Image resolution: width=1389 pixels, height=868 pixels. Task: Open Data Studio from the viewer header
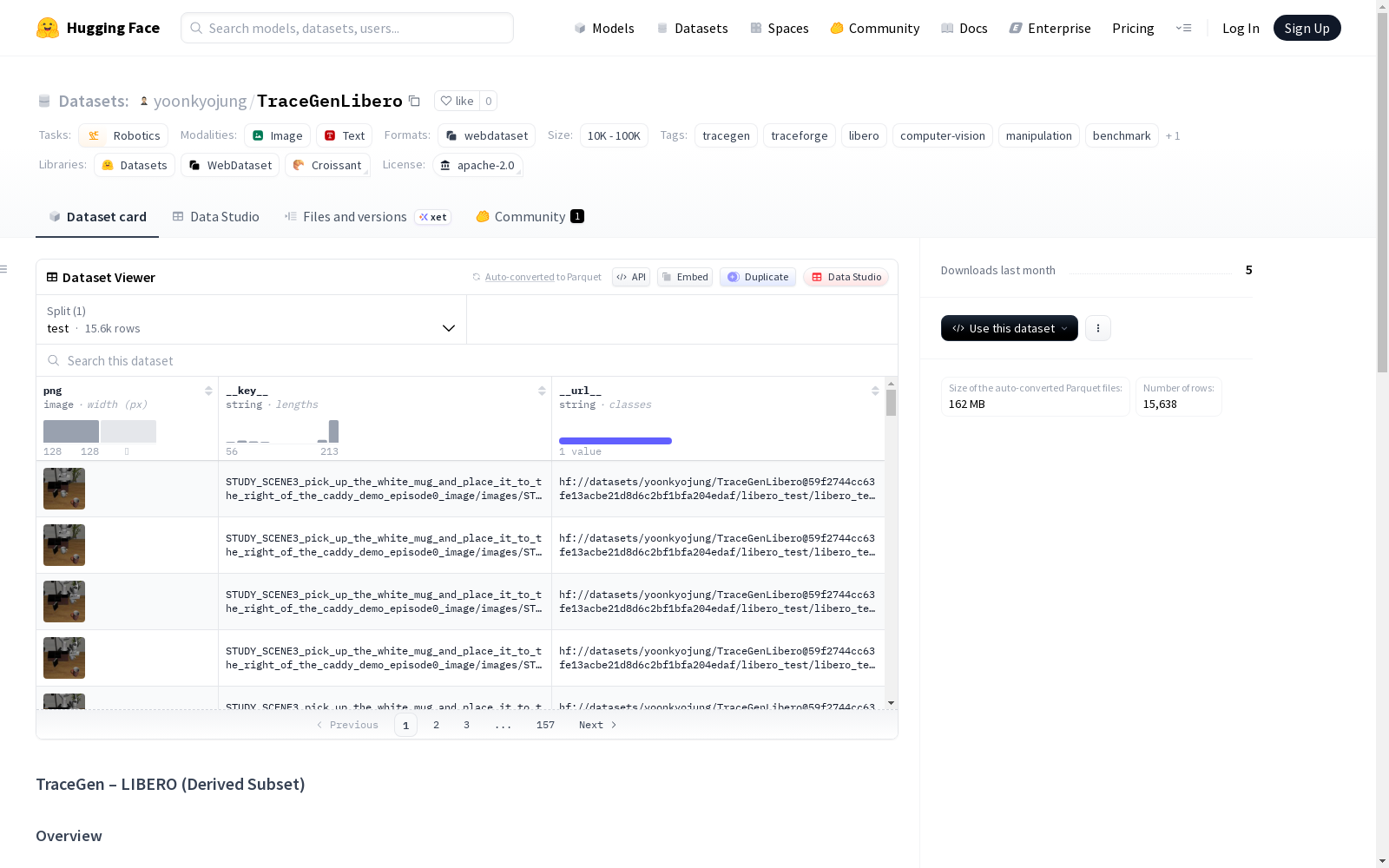(x=846, y=277)
